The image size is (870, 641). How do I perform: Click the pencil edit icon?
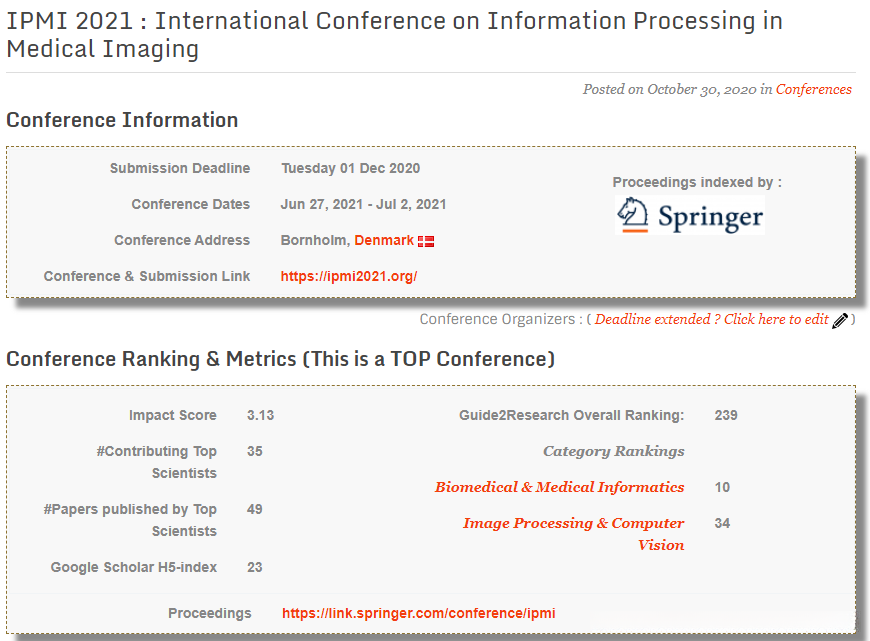point(840,320)
